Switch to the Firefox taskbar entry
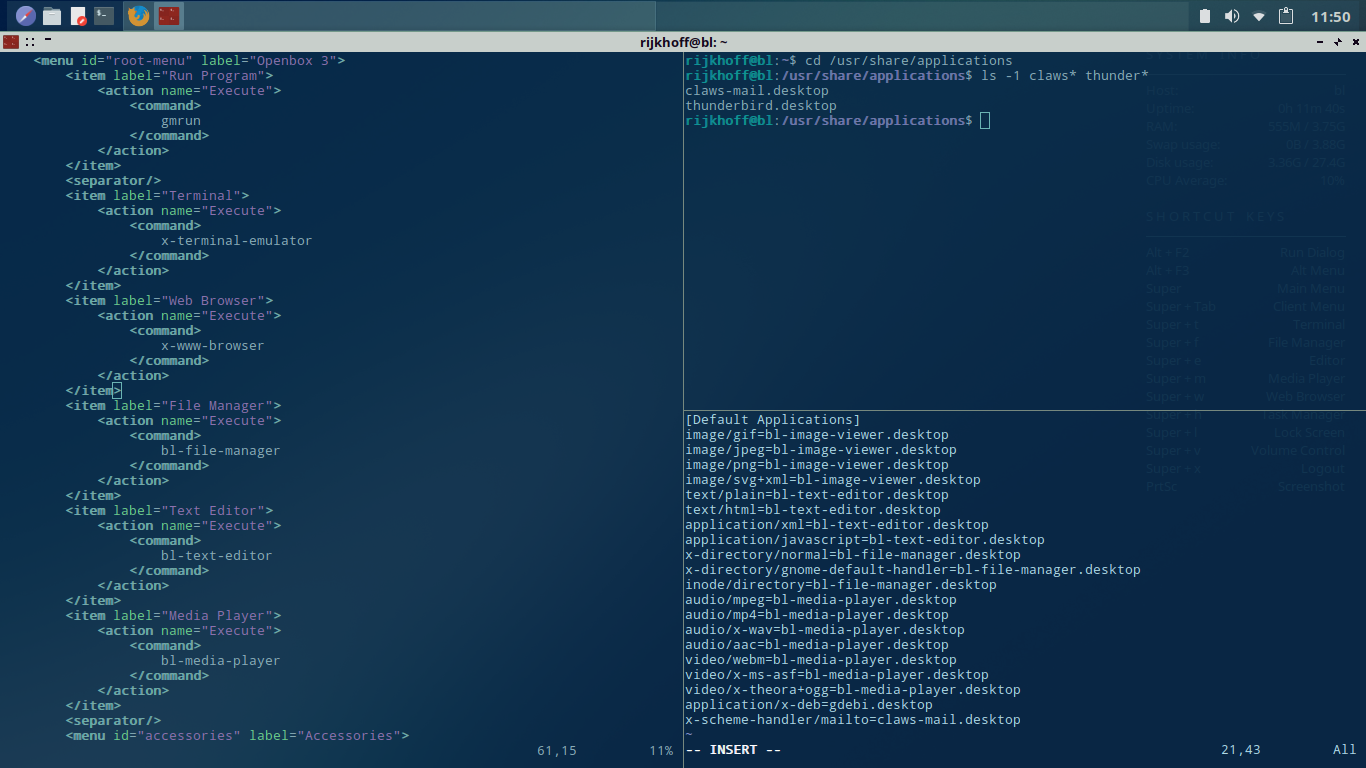1366x768 pixels. (x=139, y=16)
